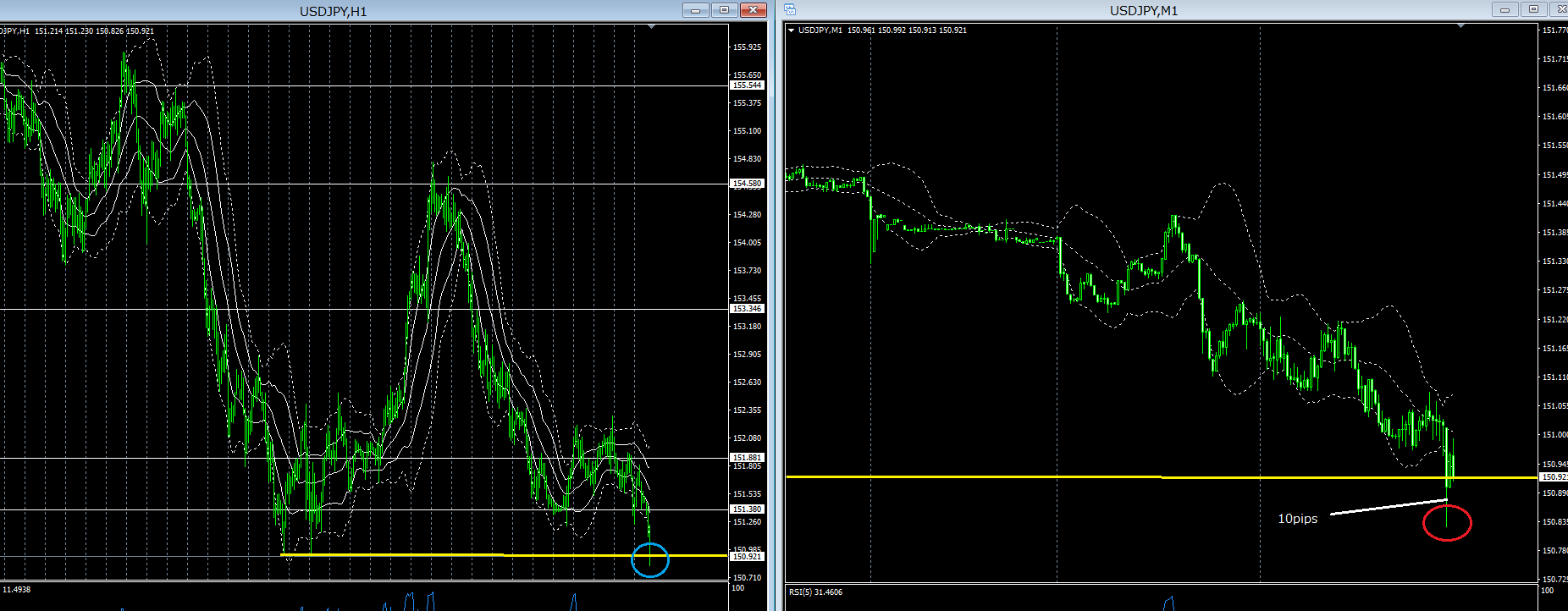Click the chart shift triangle on M1 chart
Screen dimensions: 1568x611
coord(1460,26)
